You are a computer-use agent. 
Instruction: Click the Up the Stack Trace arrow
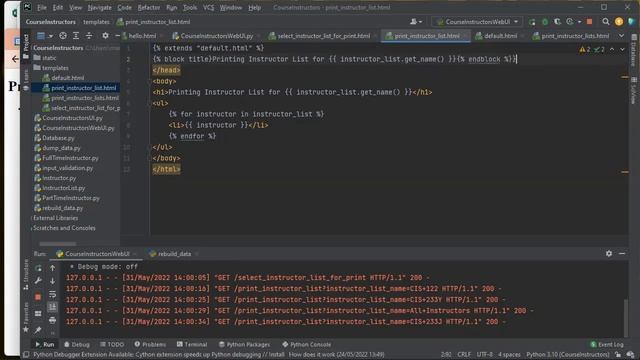coord(53,268)
